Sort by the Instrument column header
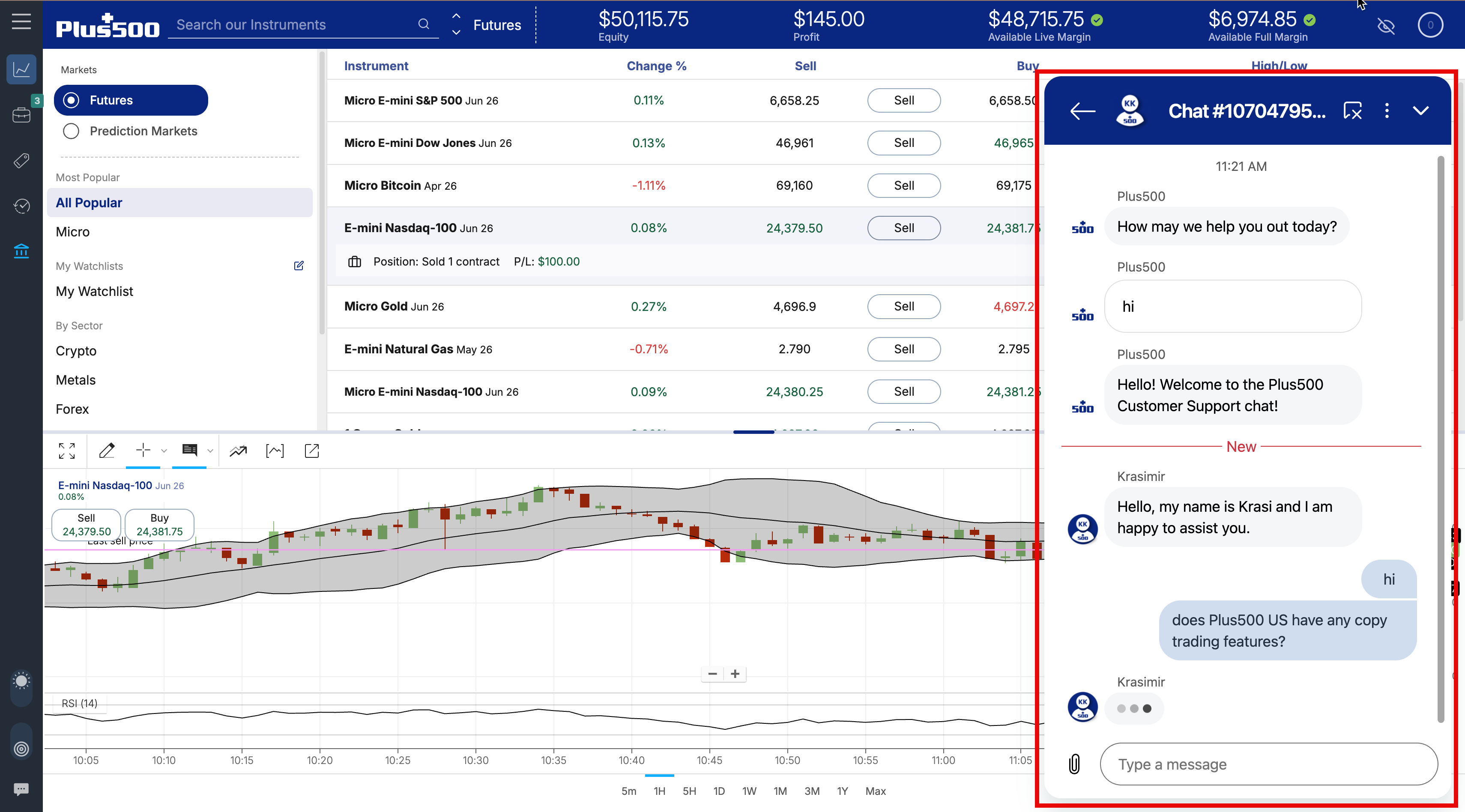 pyautogui.click(x=376, y=66)
